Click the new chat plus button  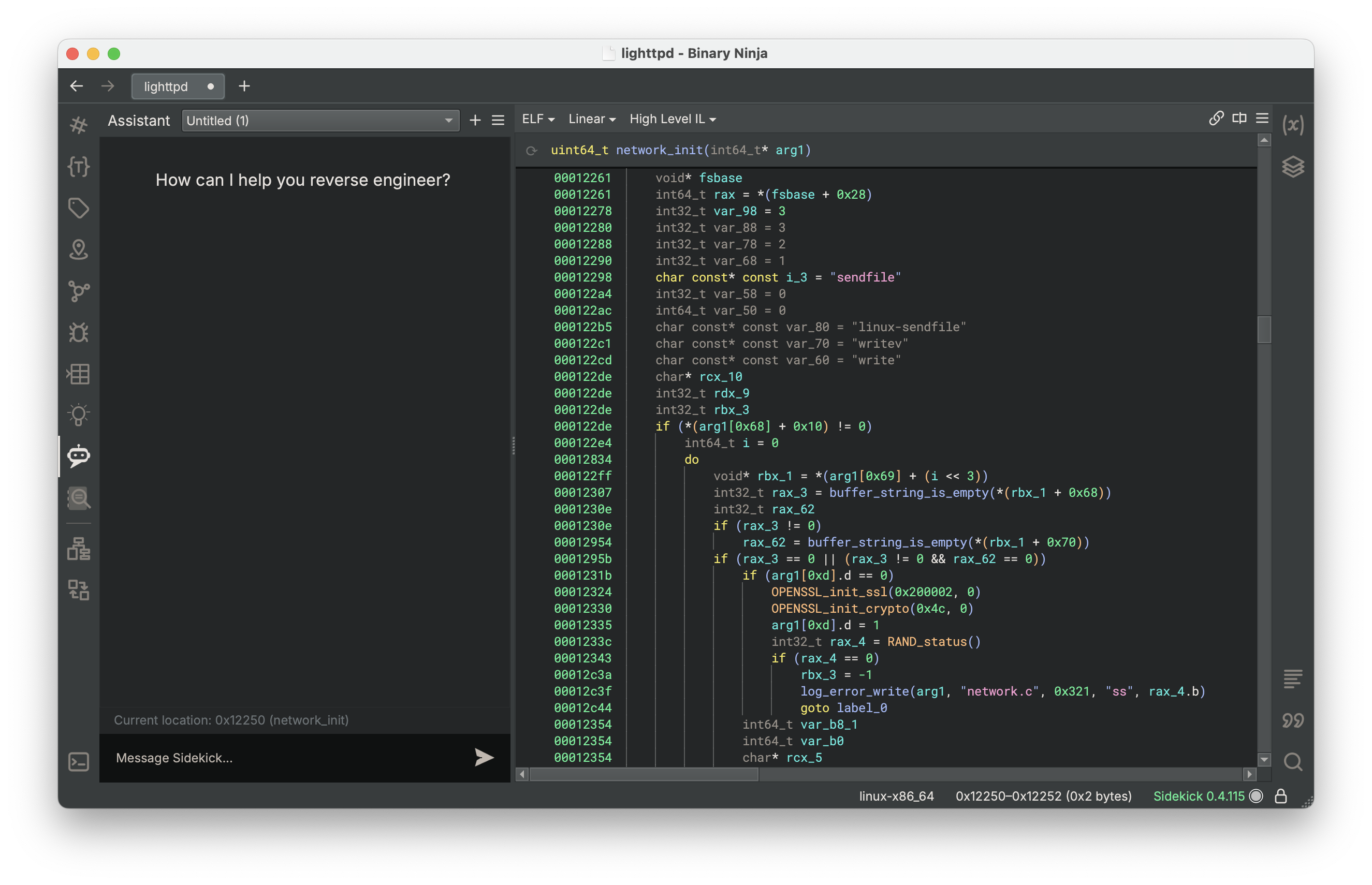[x=475, y=120]
